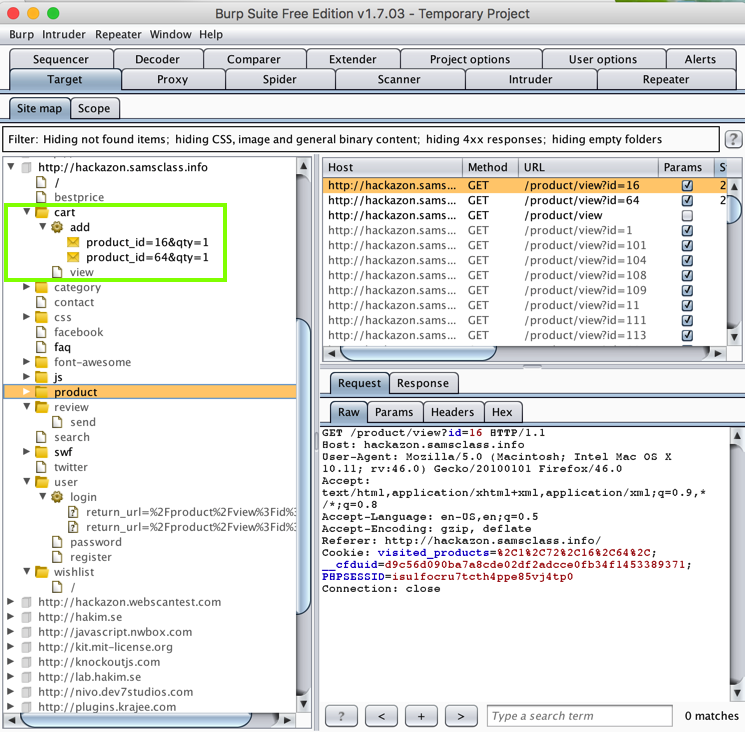Click the gear icon next to login
745x732 pixels.
(x=57, y=497)
